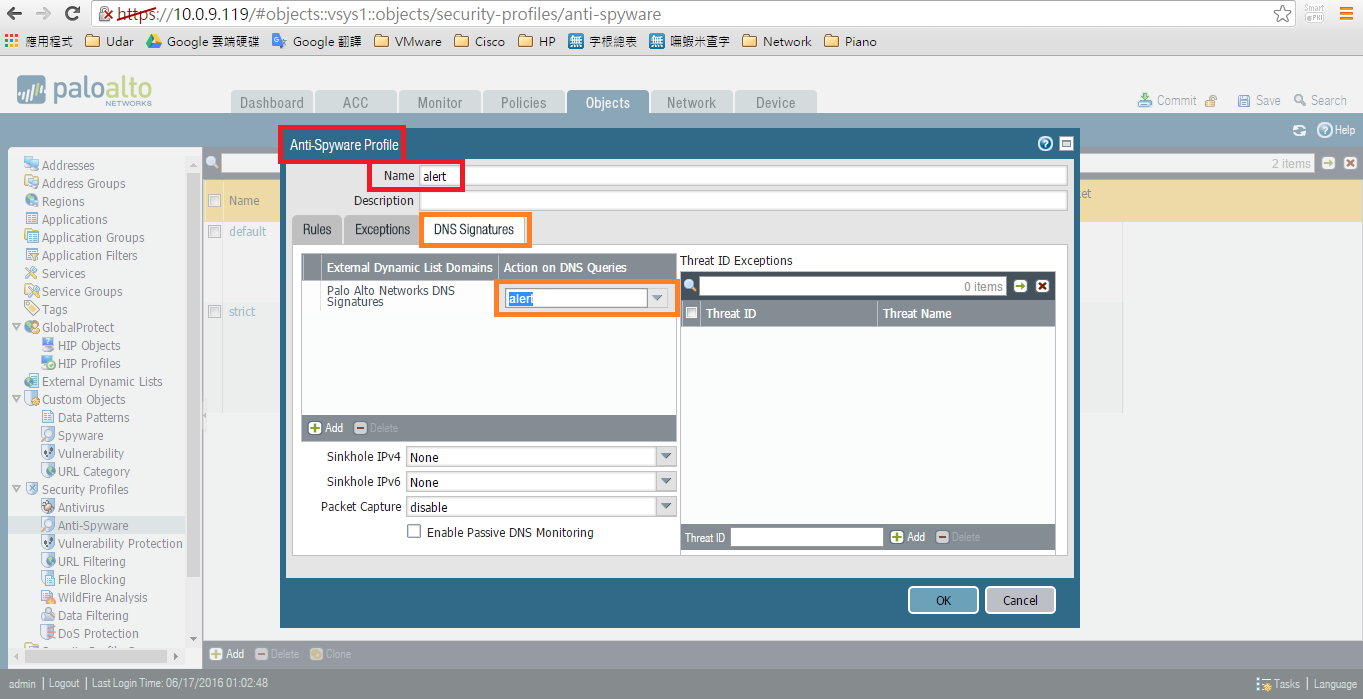Maximize the Anti-Spyware Profile dialog
Viewport: 1363px width, 699px height.
point(1066,144)
